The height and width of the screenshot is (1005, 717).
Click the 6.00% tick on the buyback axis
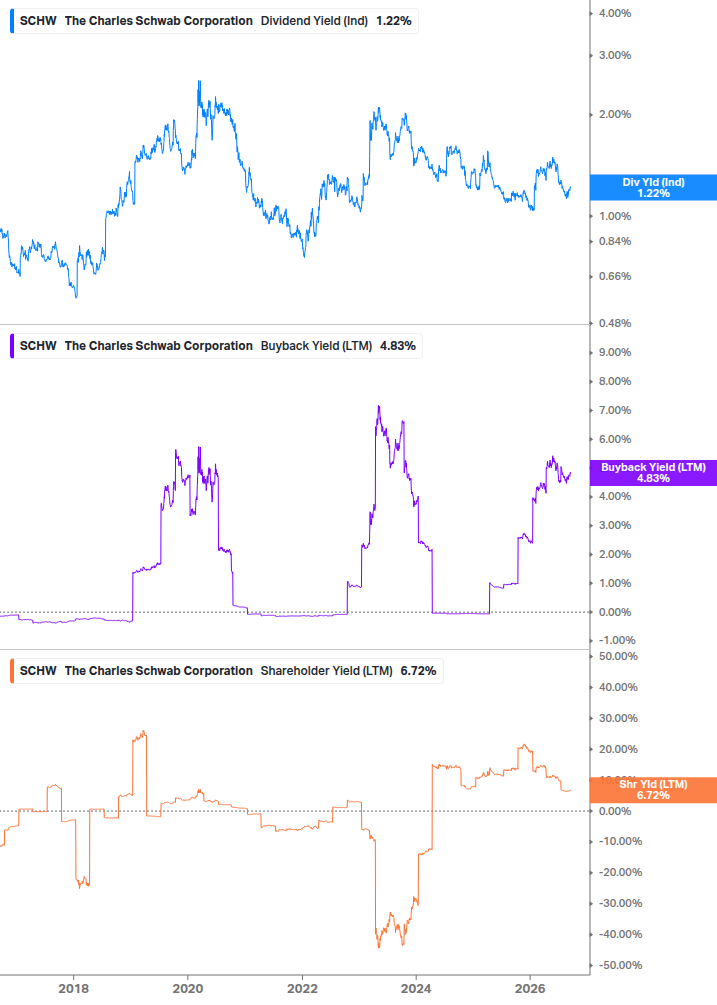614,439
